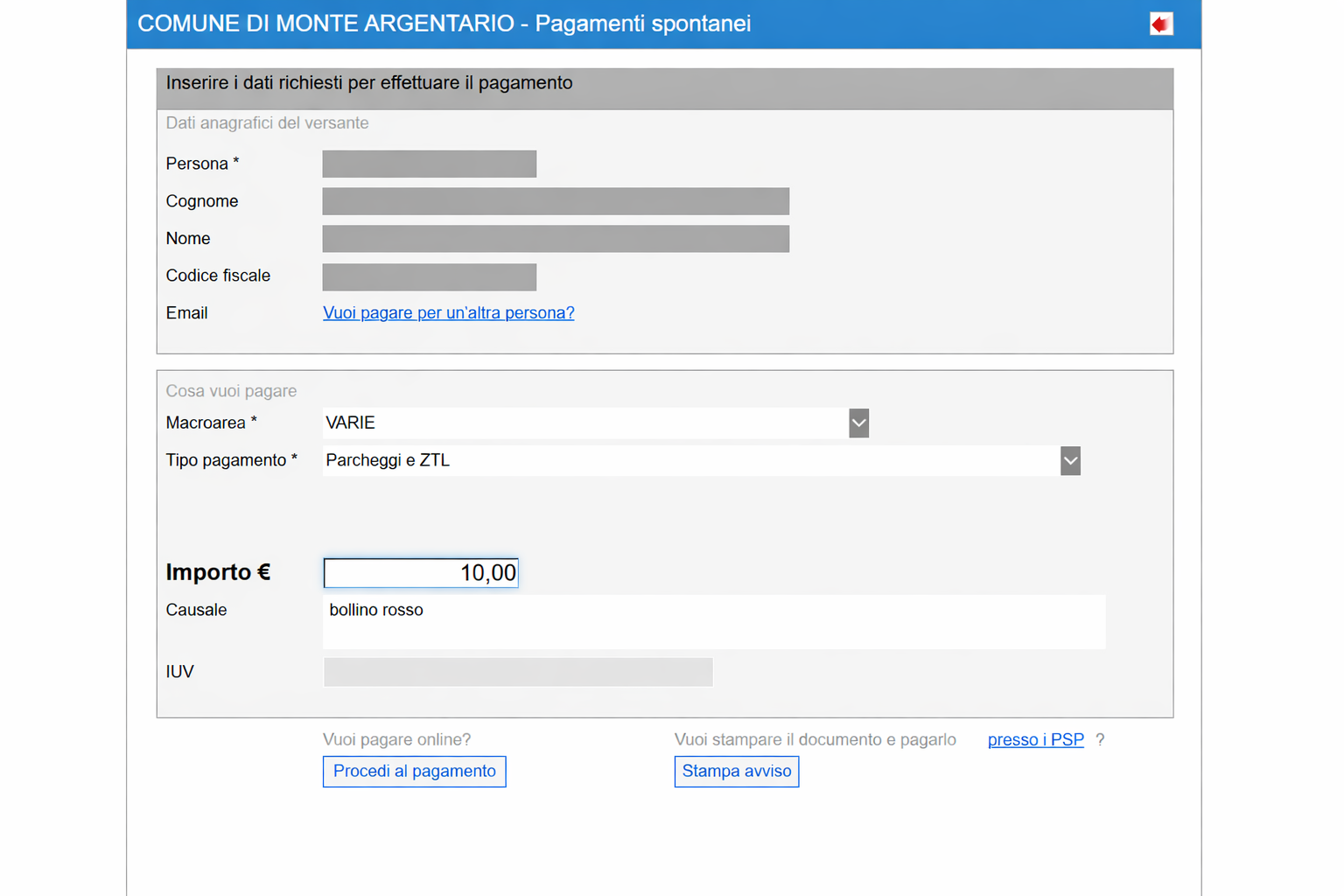The height and width of the screenshot is (896, 1344).
Task: Expand the Tipo pagamento dropdown arrow
Action: pyautogui.click(x=1069, y=461)
